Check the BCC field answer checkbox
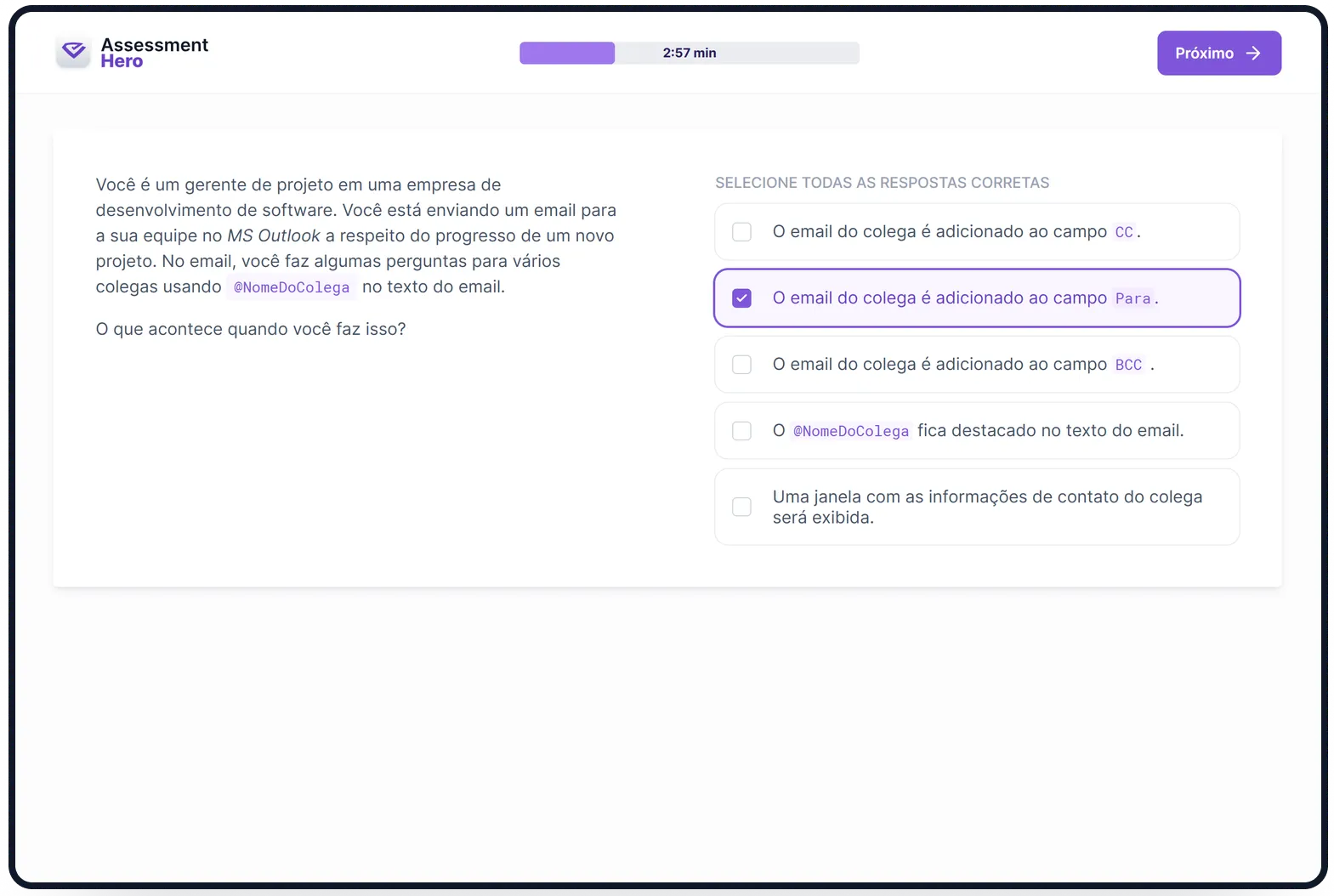 (741, 364)
